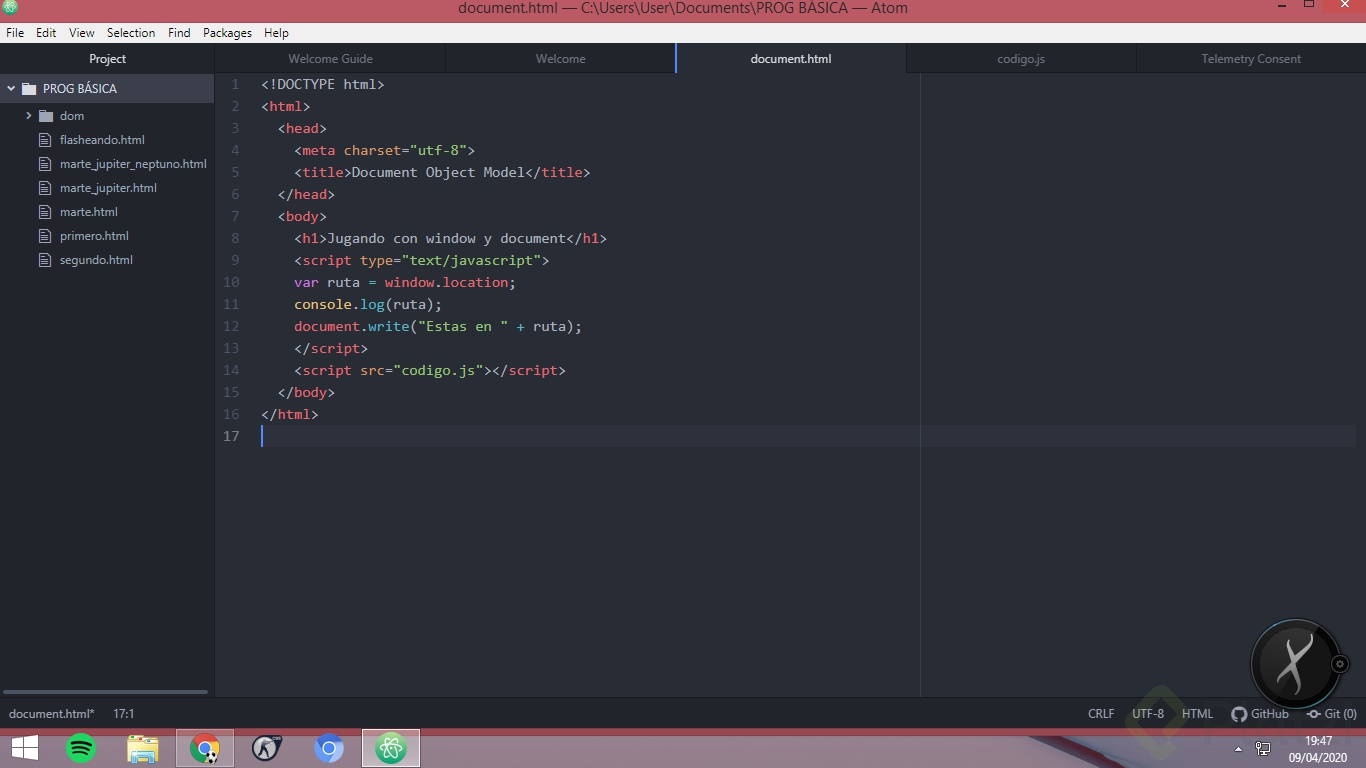Image resolution: width=1366 pixels, height=768 pixels.
Task: Click the Git commit icon in status bar
Action: (x=1314, y=714)
